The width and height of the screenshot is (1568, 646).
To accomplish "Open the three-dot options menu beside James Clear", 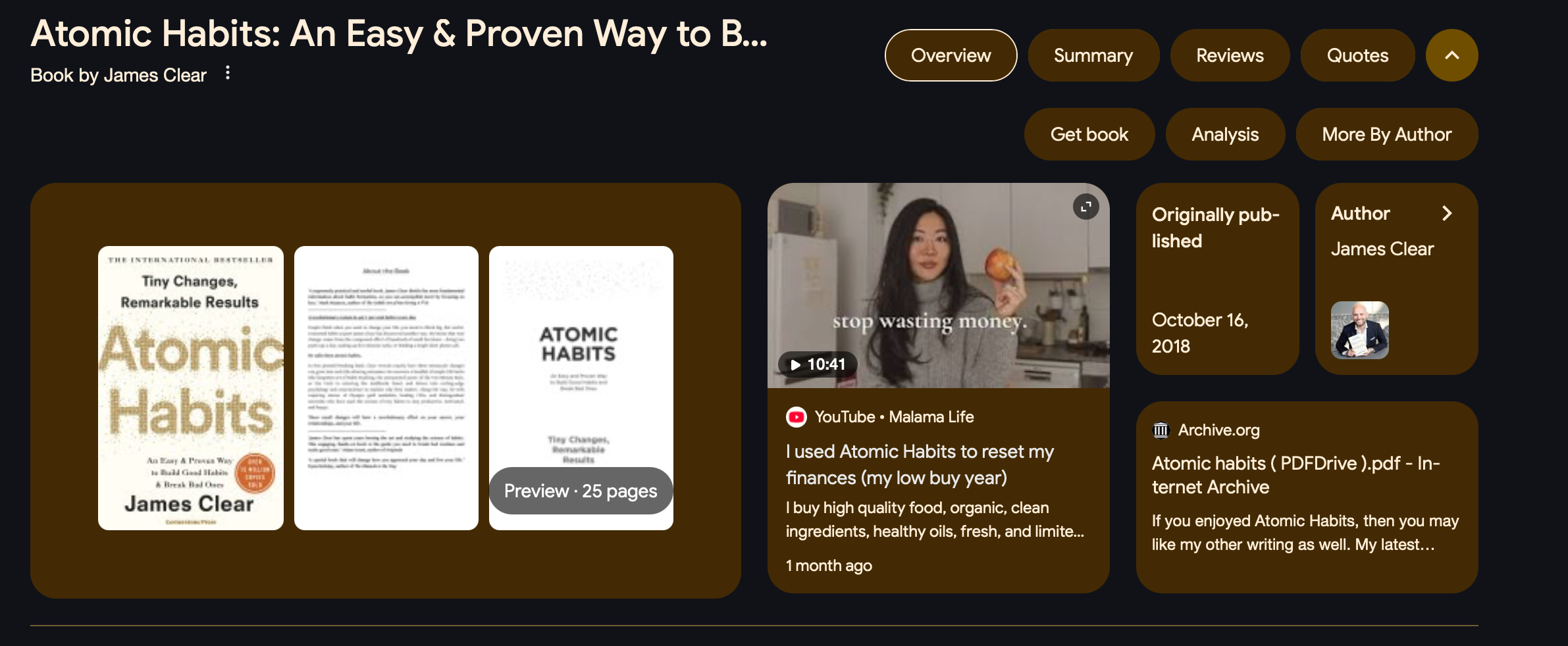I will coord(228,73).
